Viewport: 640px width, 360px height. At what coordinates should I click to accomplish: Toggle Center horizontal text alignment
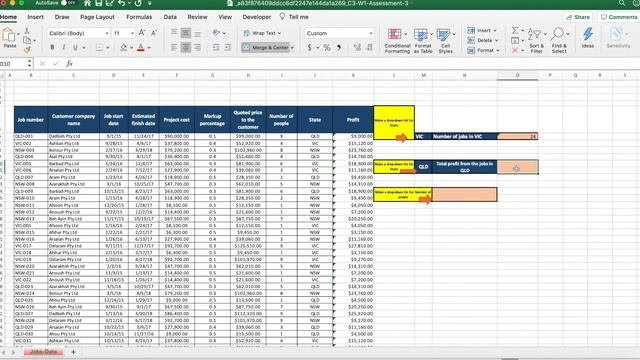(x=186, y=48)
